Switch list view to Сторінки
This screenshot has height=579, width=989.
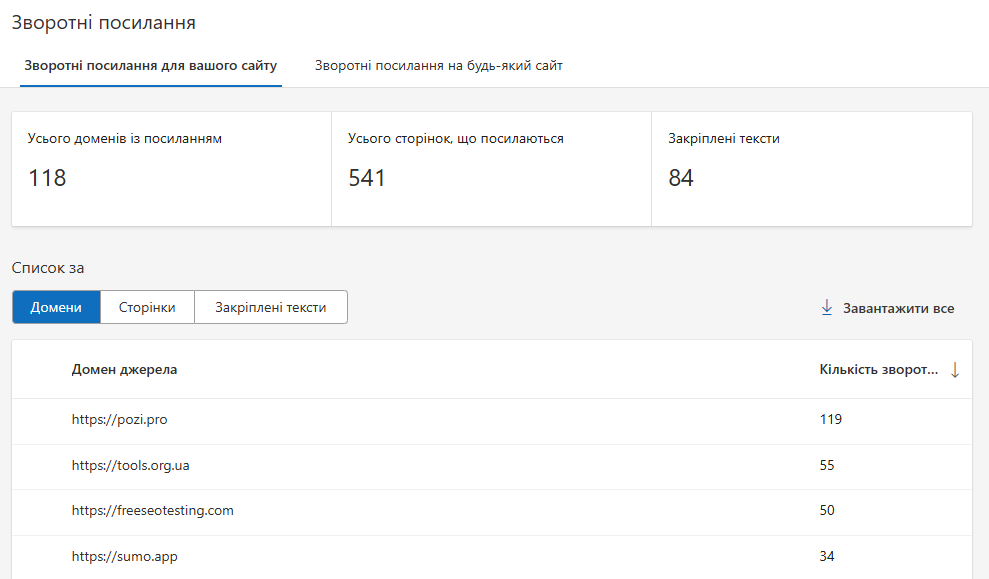pyautogui.click(x=147, y=308)
